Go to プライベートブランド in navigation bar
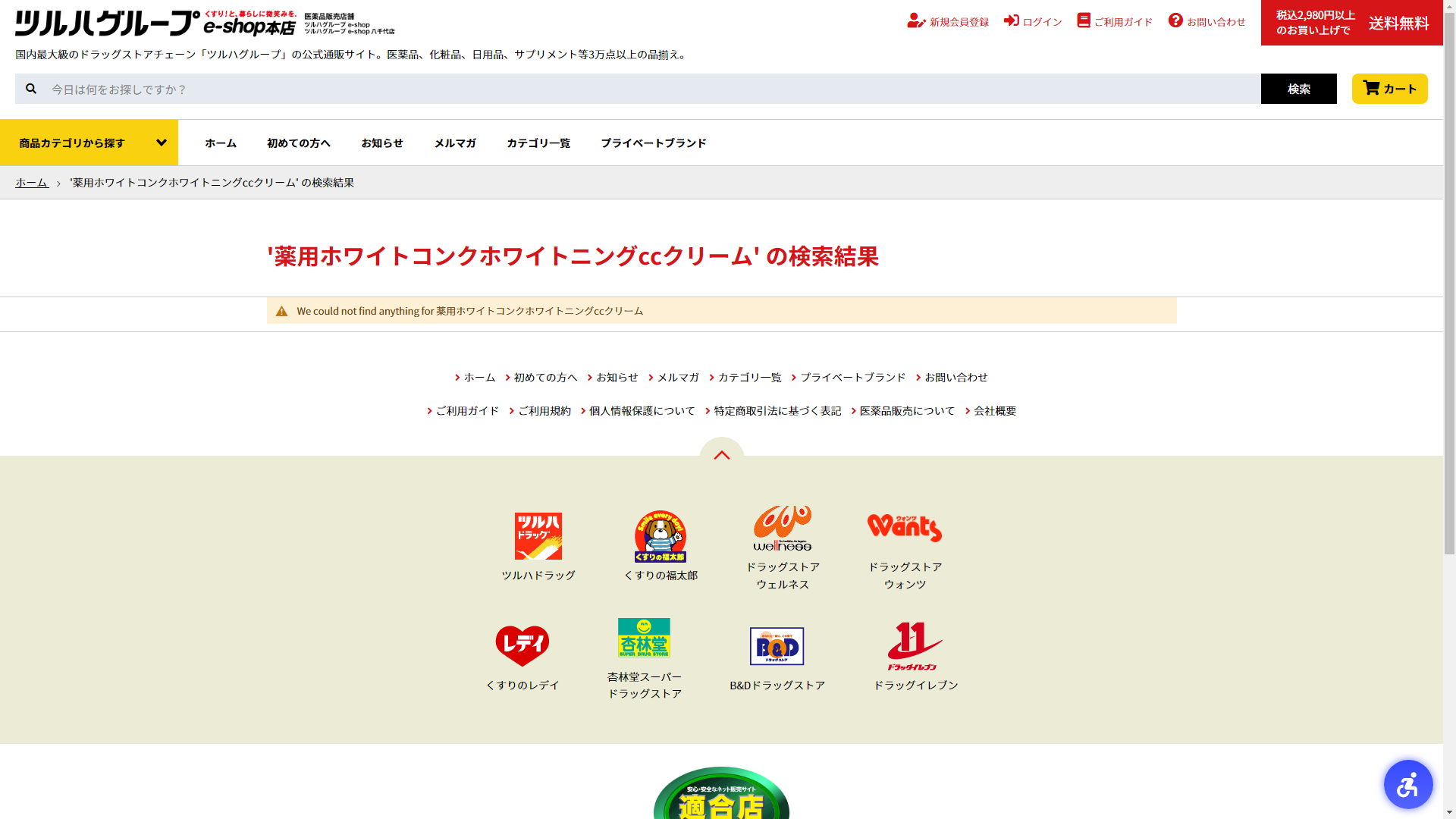Screen dimensions: 1456x819 click(653, 143)
